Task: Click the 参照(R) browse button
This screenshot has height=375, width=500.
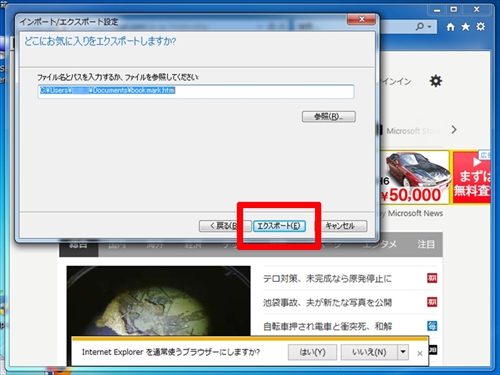Action: (329, 117)
